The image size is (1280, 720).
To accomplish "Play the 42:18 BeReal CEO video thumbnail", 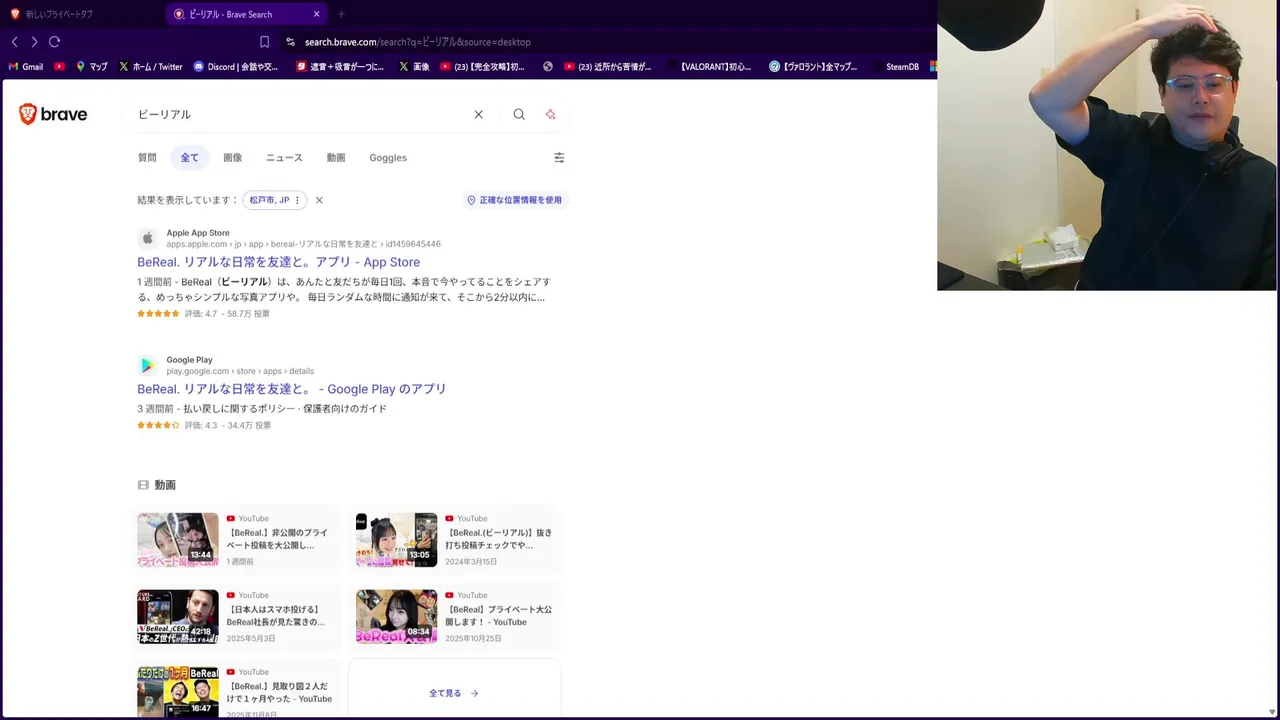I will click(x=178, y=616).
